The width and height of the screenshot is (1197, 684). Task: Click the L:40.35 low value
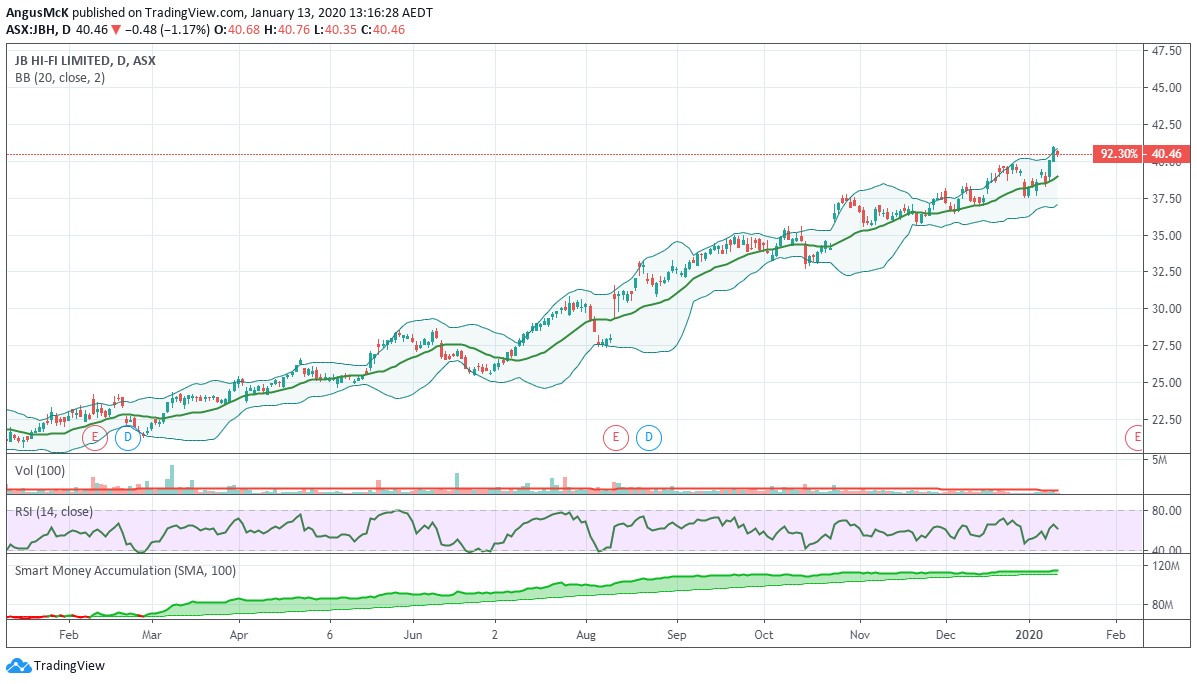point(334,30)
